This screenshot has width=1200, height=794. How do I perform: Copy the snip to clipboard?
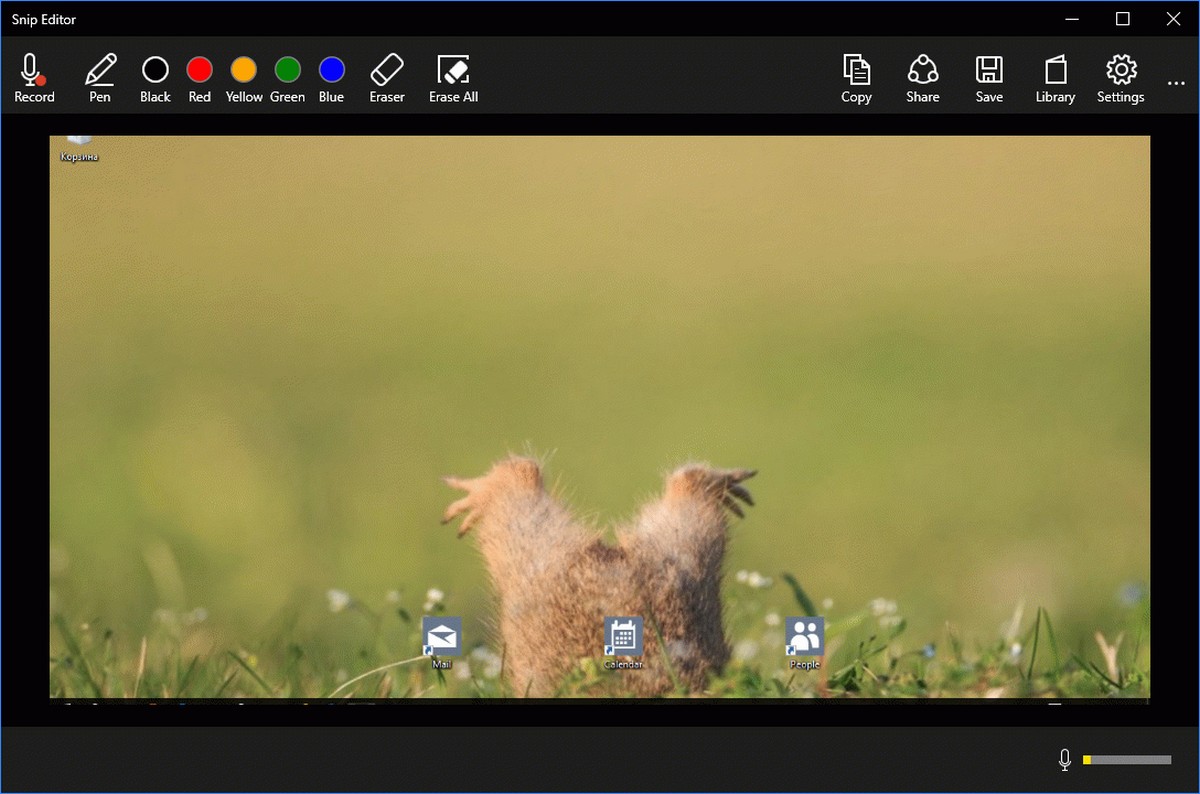point(857,78)
